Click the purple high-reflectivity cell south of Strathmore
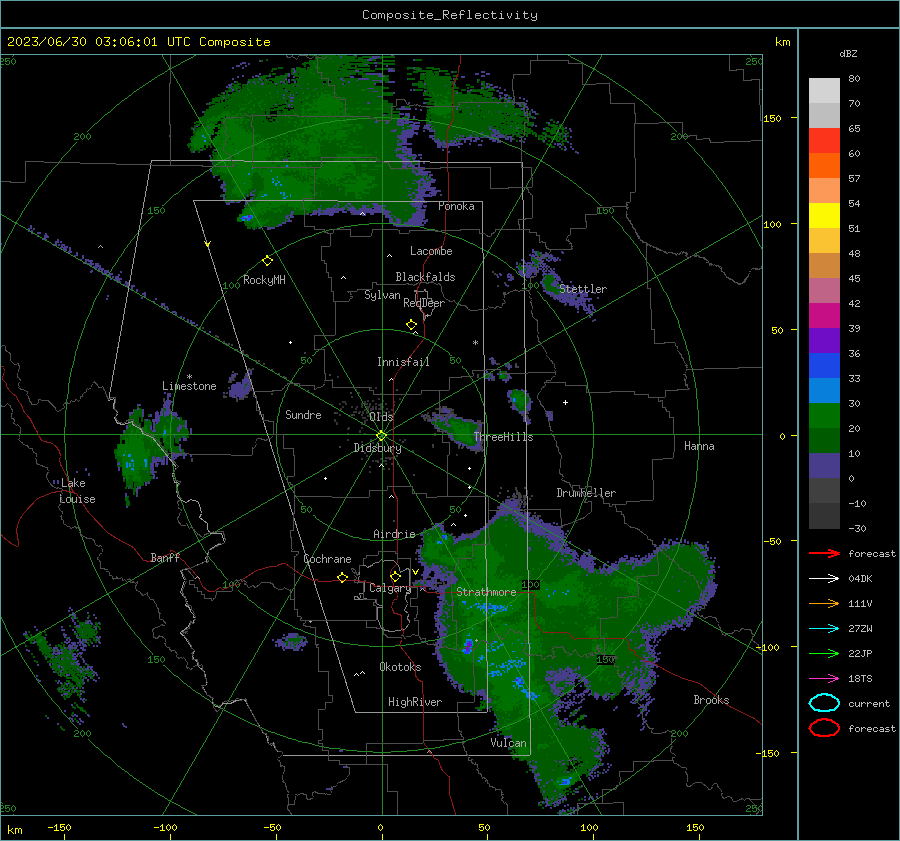900x841 pixels. (x=468, y=645)
